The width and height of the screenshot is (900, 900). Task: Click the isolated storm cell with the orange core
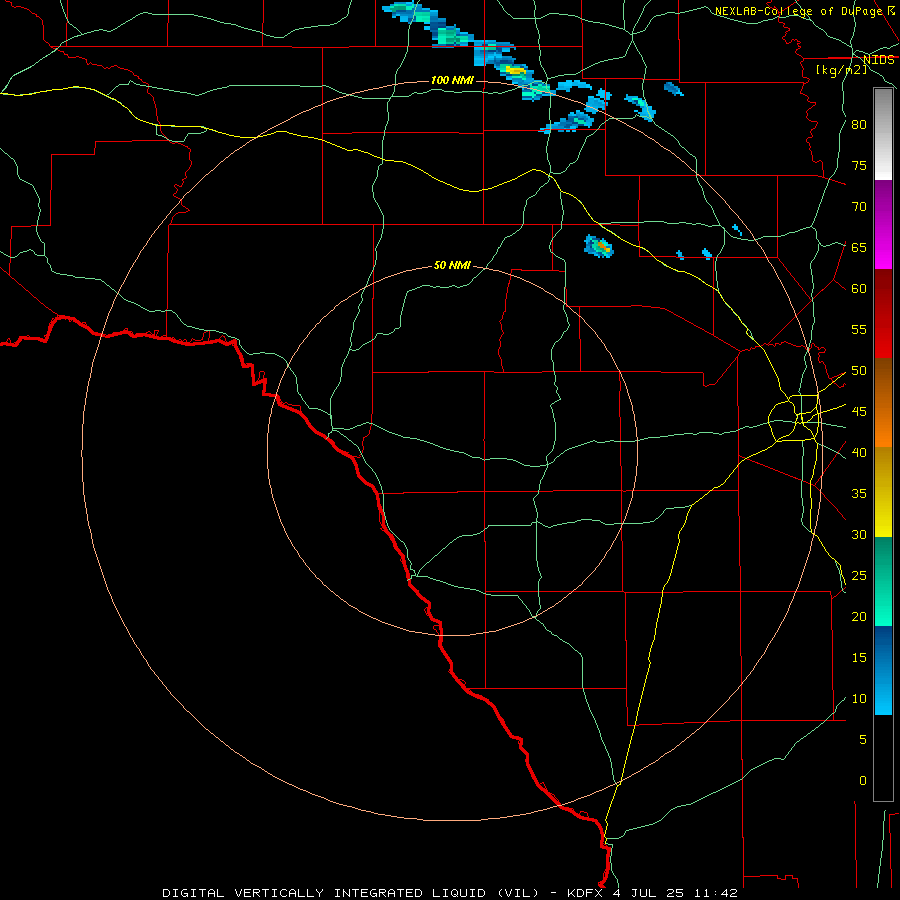tap(599, 247)
